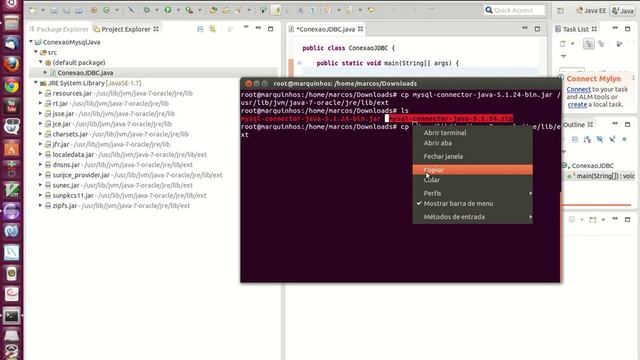Open the New Task dropdown arrow
Image resolution: width=640 pixels, height=360 pixels.
click(572, 44)
